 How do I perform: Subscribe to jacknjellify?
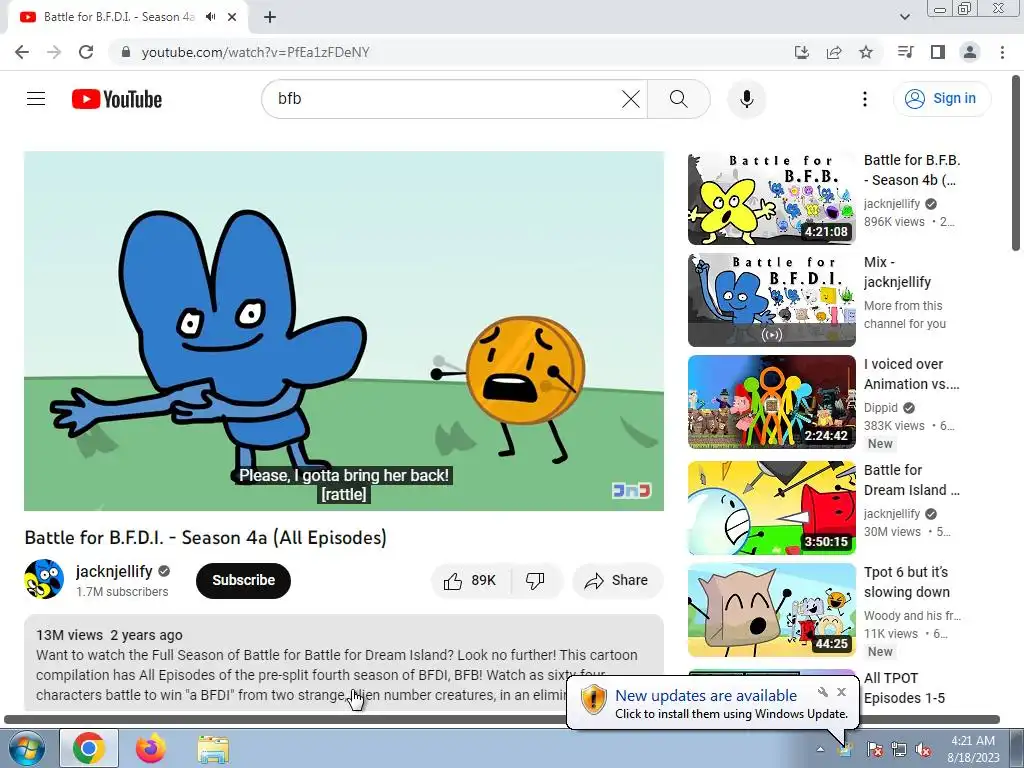pos(243,580)
